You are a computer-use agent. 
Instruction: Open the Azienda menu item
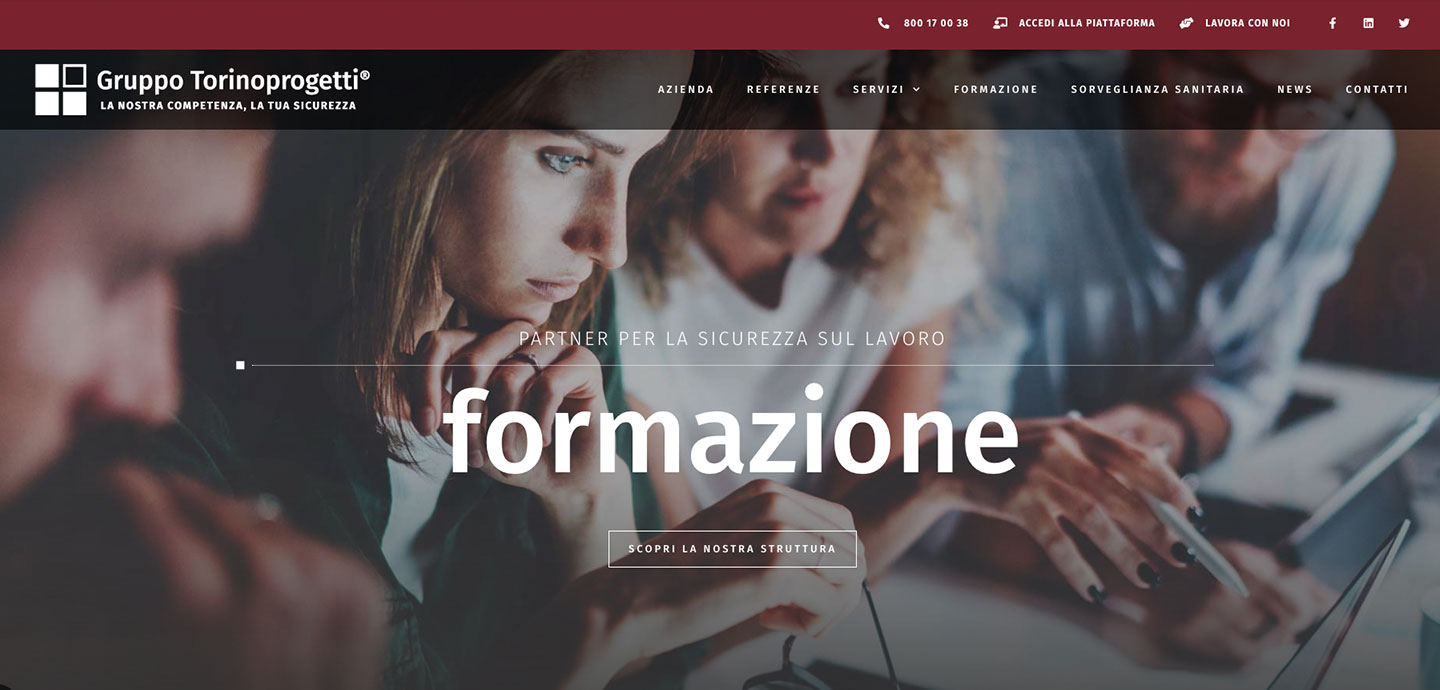[x=686, y=89]
